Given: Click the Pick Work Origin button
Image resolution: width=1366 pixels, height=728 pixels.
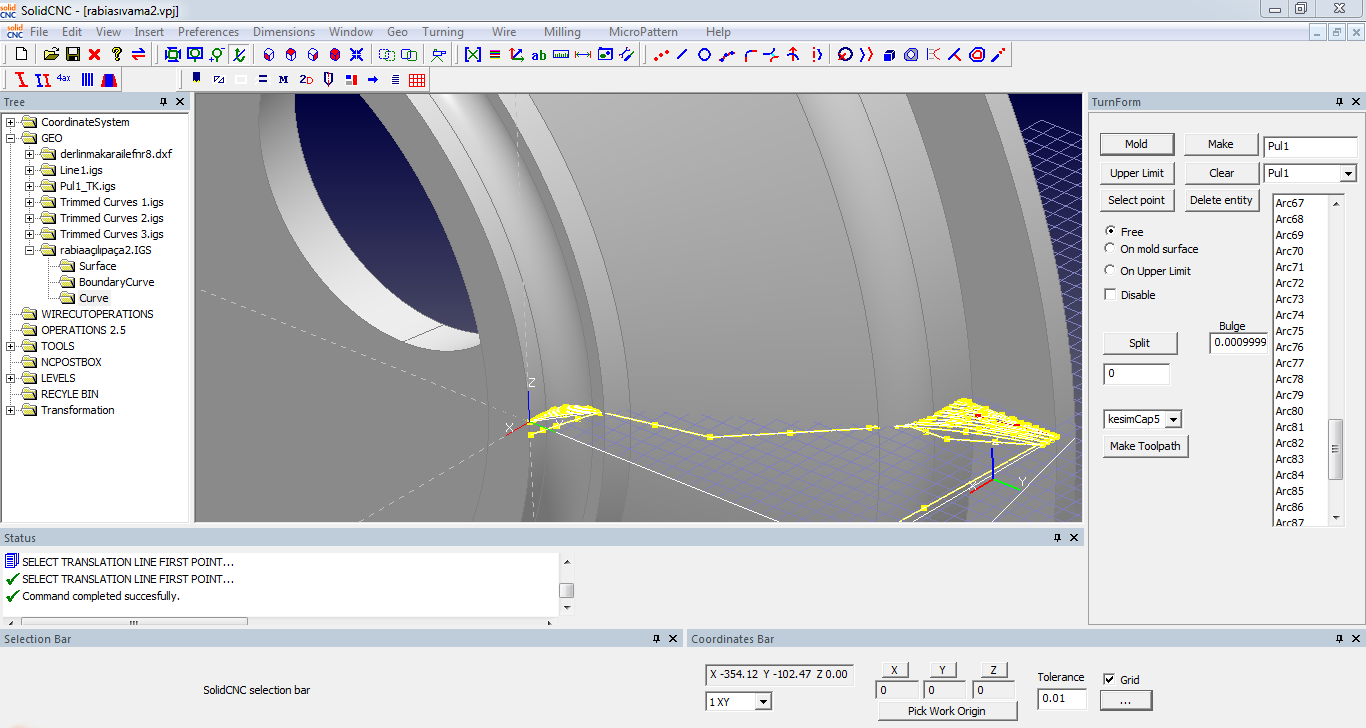Looking at the screenshot, I should 946,711.
